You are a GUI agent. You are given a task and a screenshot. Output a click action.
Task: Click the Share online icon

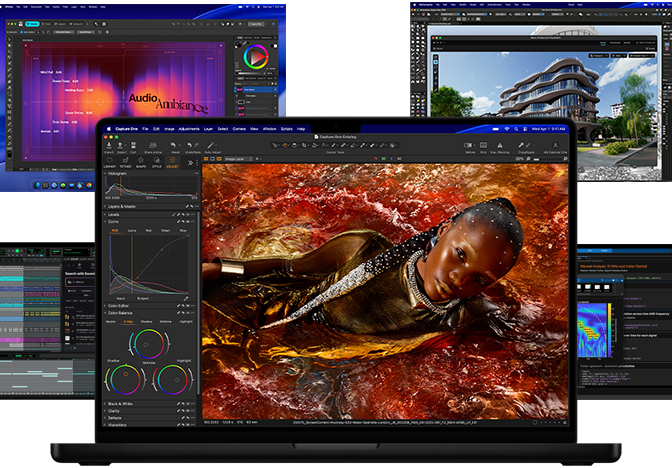153,145
